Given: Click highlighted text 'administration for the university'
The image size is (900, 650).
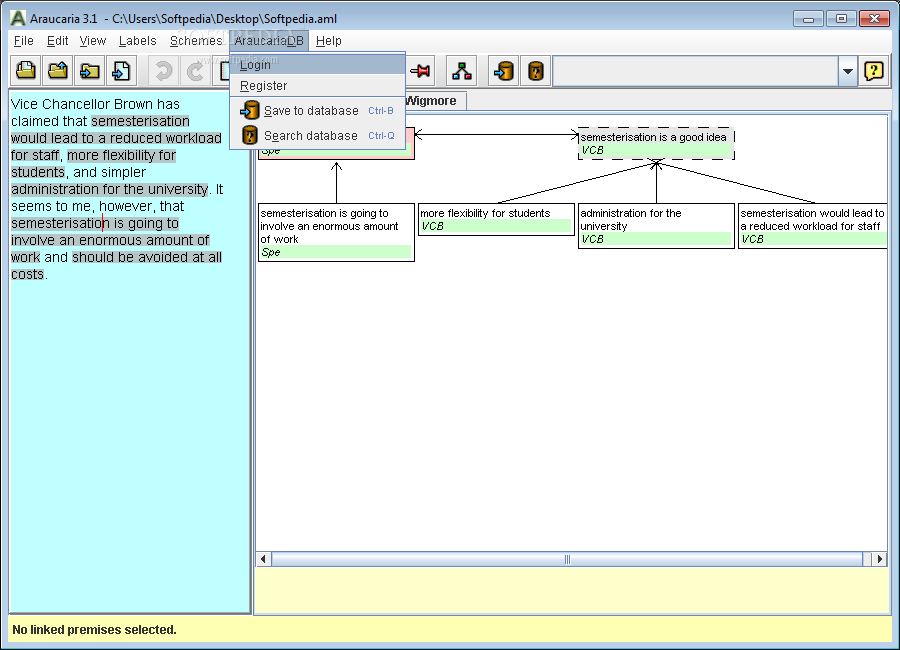Looking at the screenshot, I should click(110, 189).
